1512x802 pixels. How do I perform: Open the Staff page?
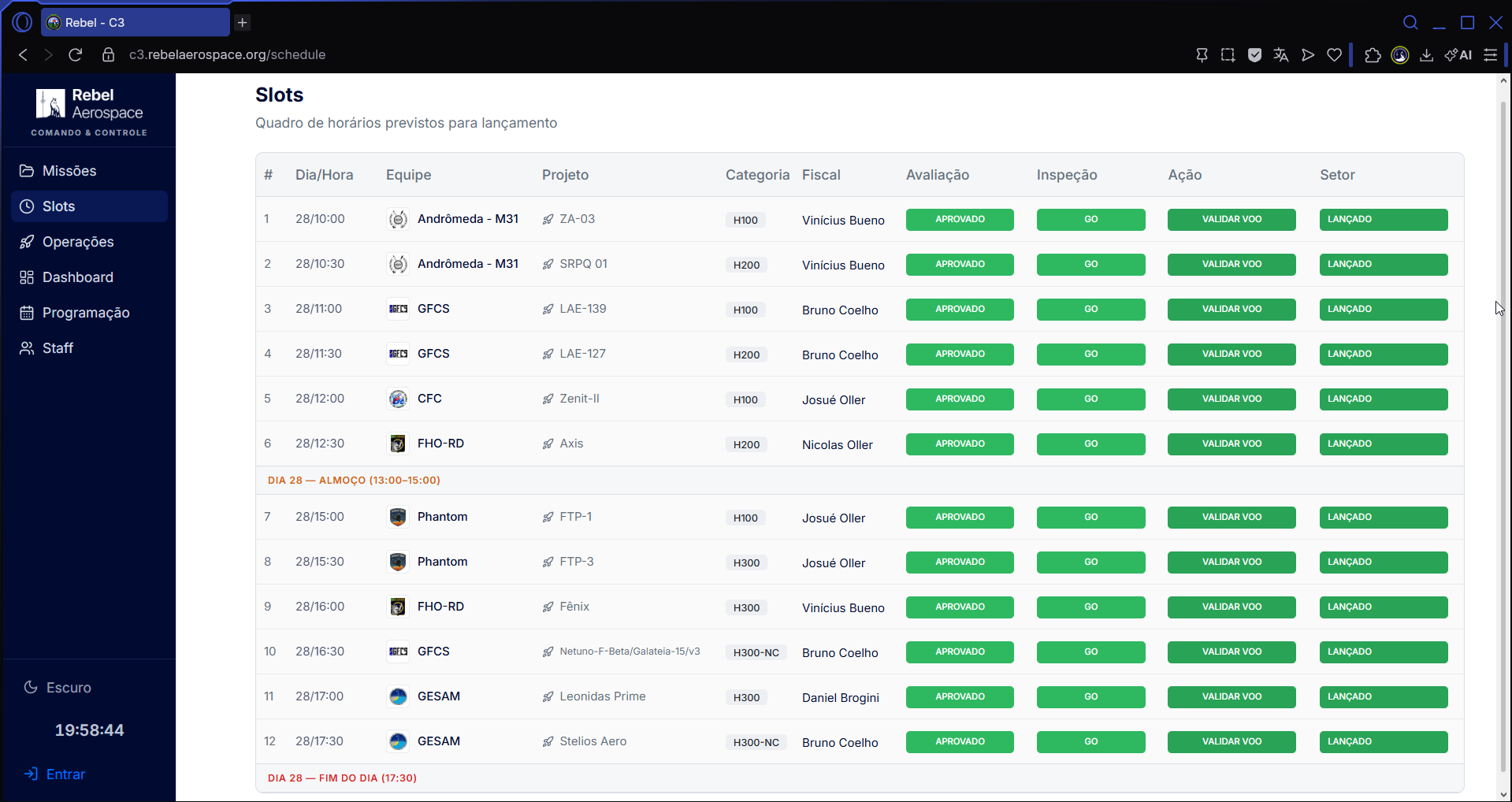pos(89,348)
